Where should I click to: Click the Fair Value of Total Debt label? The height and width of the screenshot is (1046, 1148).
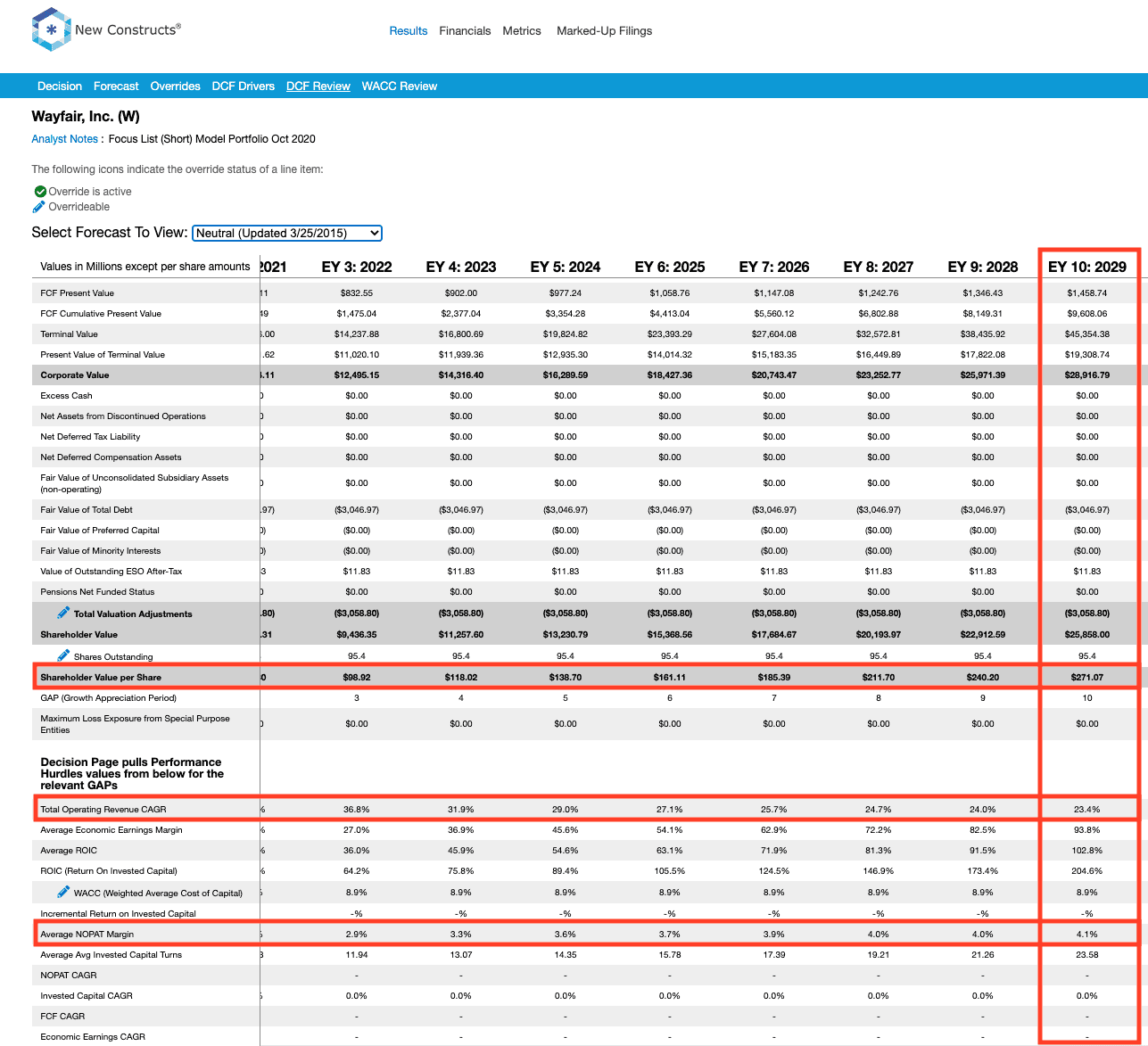pos(87,510)
